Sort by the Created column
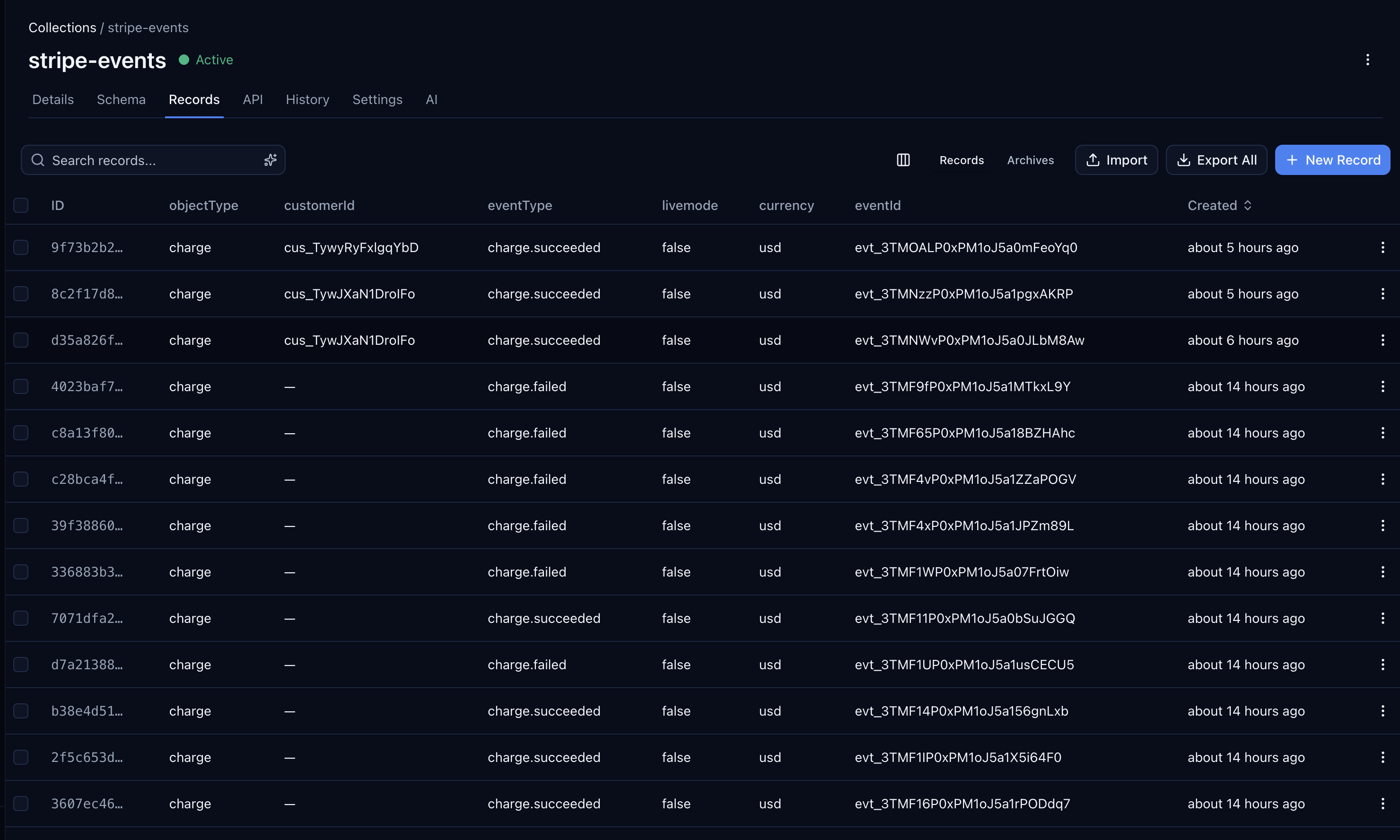This screenshot has height=840, width=1400. click(x=1219, y=205)
